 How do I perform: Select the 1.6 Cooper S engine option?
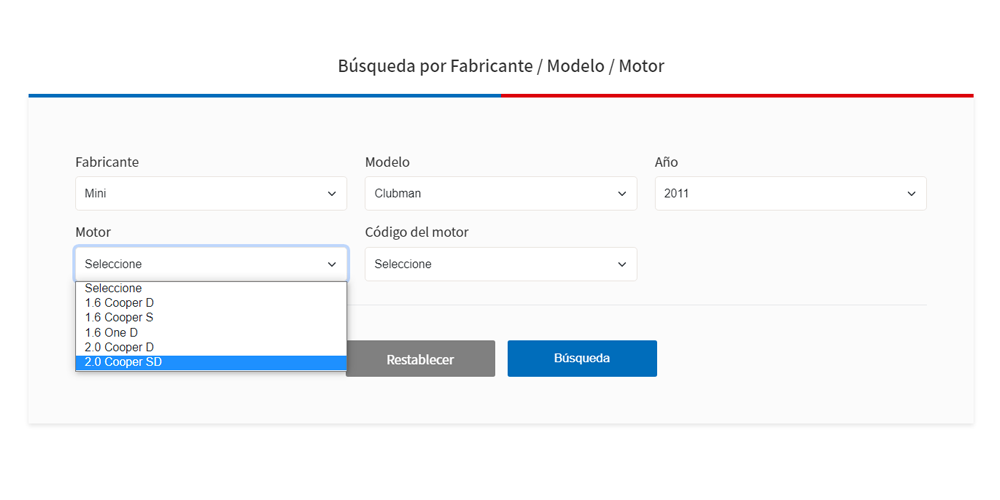coord(211,318)
